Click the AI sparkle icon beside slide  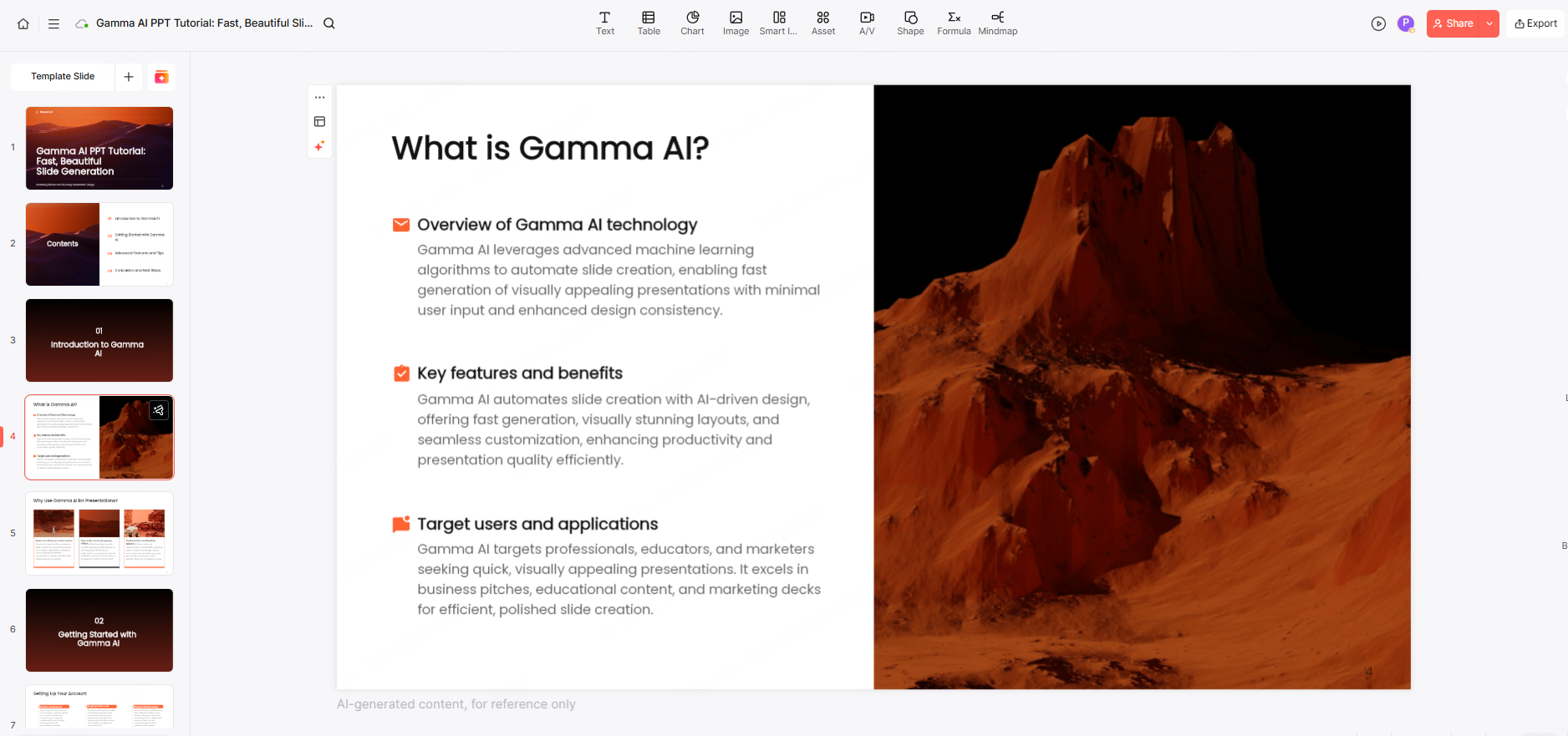click(x=319, y=146)
